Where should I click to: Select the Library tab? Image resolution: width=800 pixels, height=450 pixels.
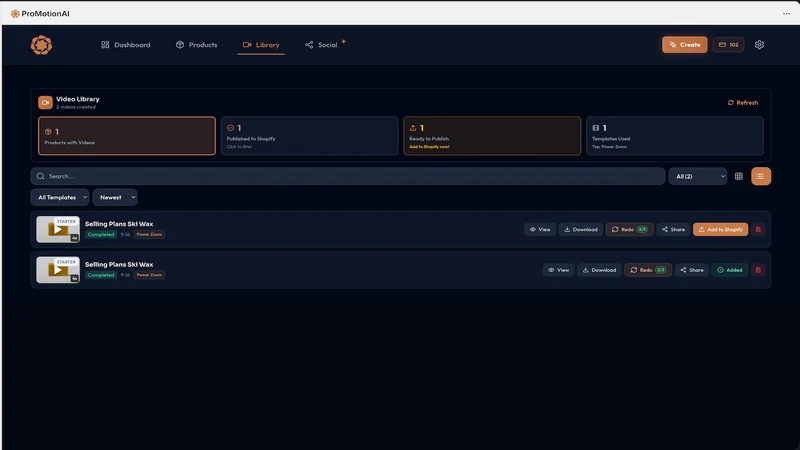261,45
